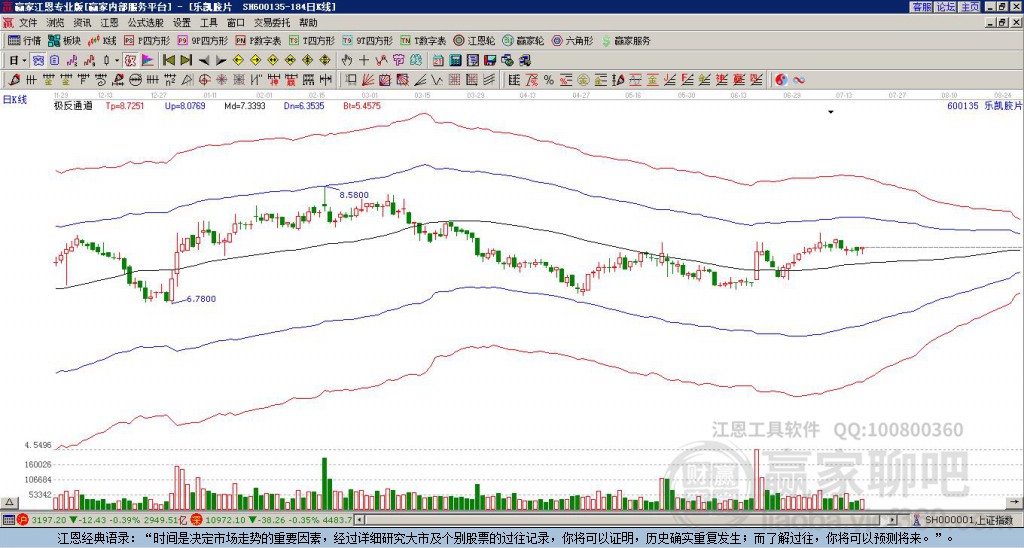
Task: Step chart left with black left arrow
Action: point(204,61)
